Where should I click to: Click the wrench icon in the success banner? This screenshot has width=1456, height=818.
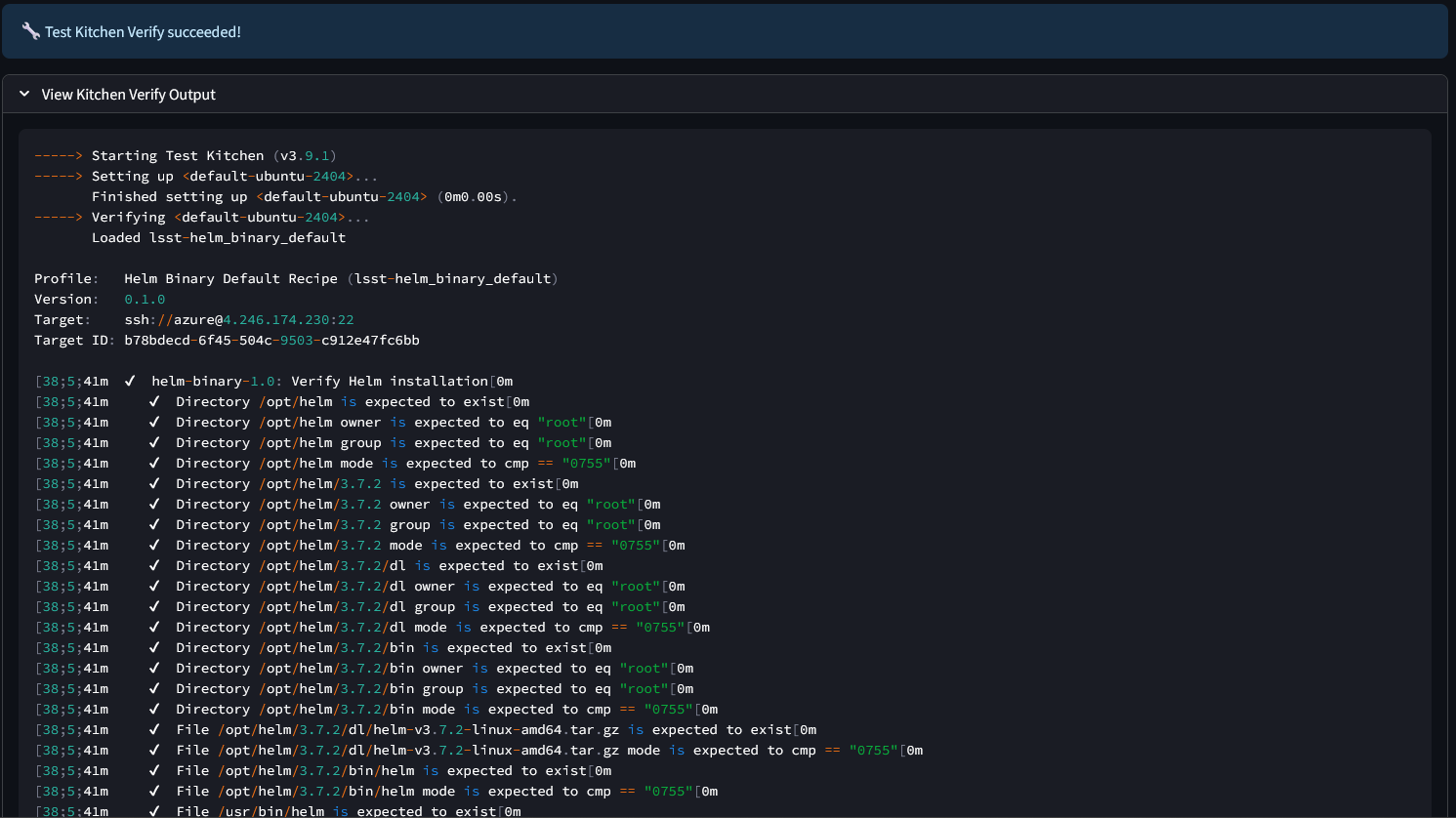[30, 31]
